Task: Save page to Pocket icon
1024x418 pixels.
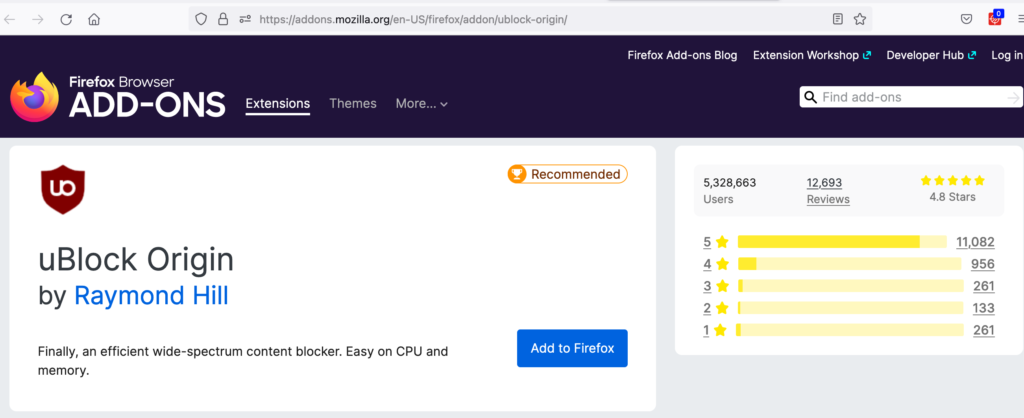Action: click(x=967, y=19)
